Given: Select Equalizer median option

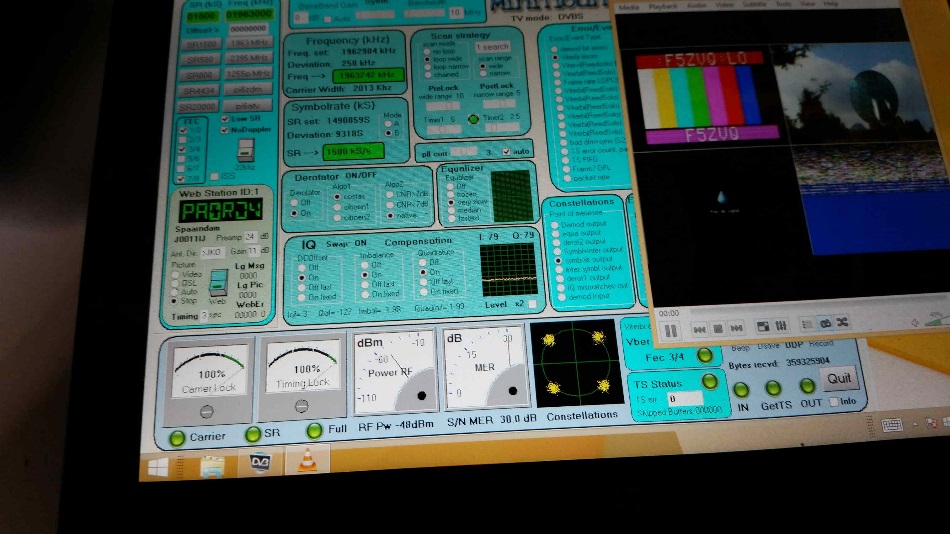Looking at the screenshot, I should click(x=450, y=210).
